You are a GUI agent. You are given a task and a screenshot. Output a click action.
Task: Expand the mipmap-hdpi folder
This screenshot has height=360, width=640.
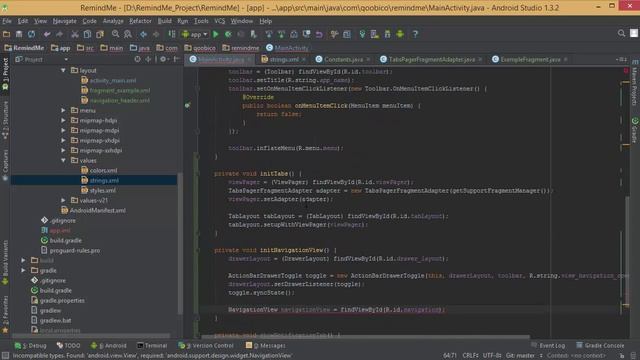[x=63, y=120]
